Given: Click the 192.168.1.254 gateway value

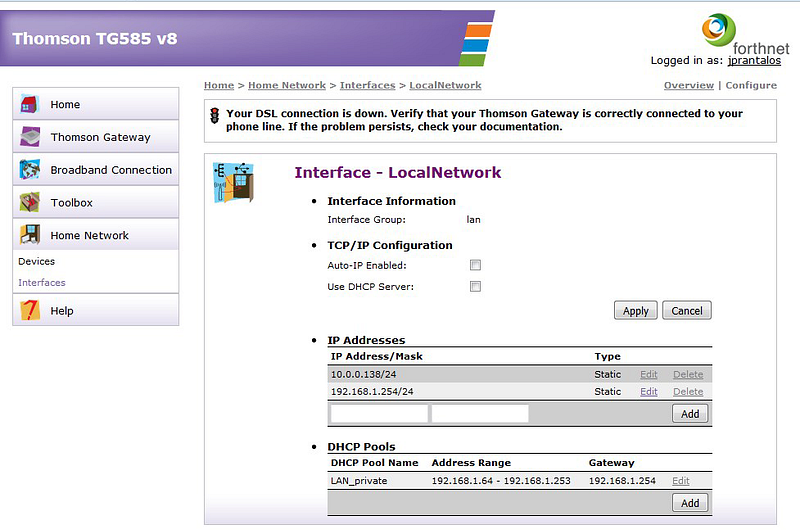Looking at the screenshot, I should (622, 481).
